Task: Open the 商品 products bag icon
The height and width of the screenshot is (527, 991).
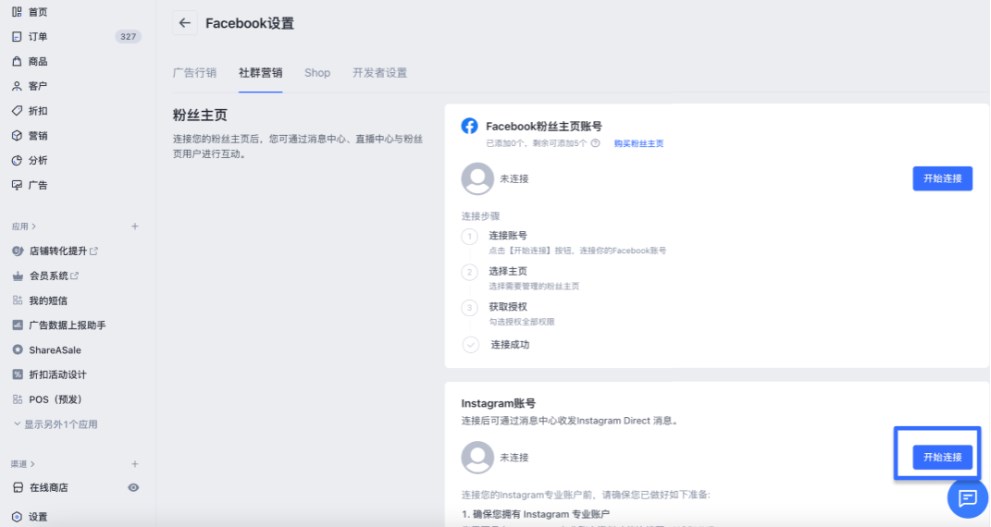Action: click(x=17, y=61)
